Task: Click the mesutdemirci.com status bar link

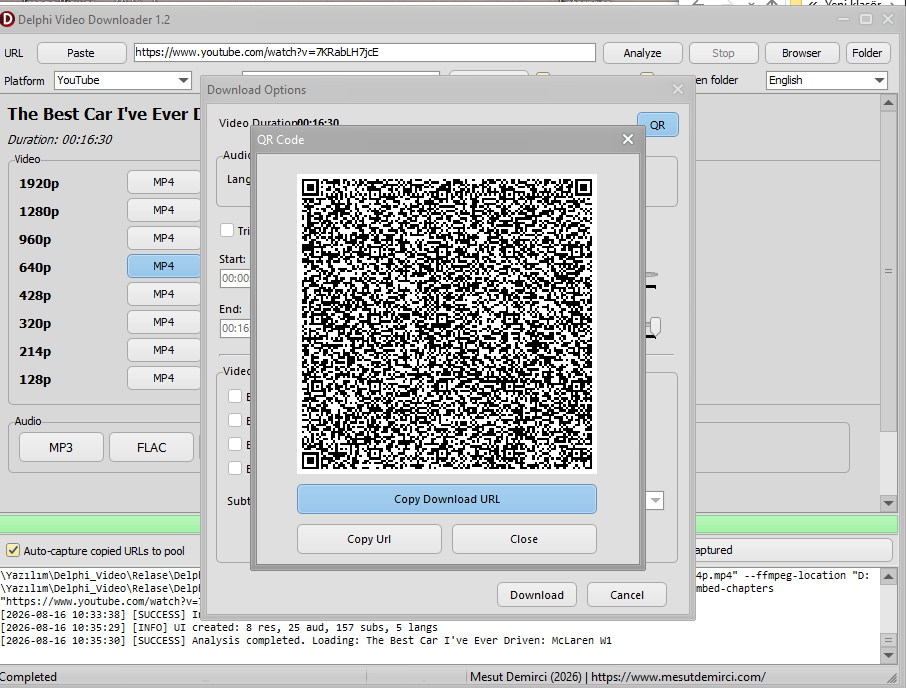Action: tap(678, 676)
